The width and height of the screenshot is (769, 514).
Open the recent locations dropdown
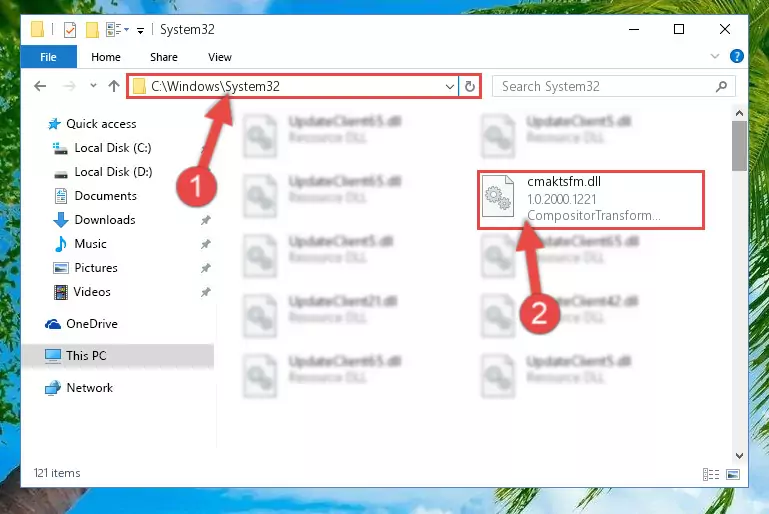[93, 86]
